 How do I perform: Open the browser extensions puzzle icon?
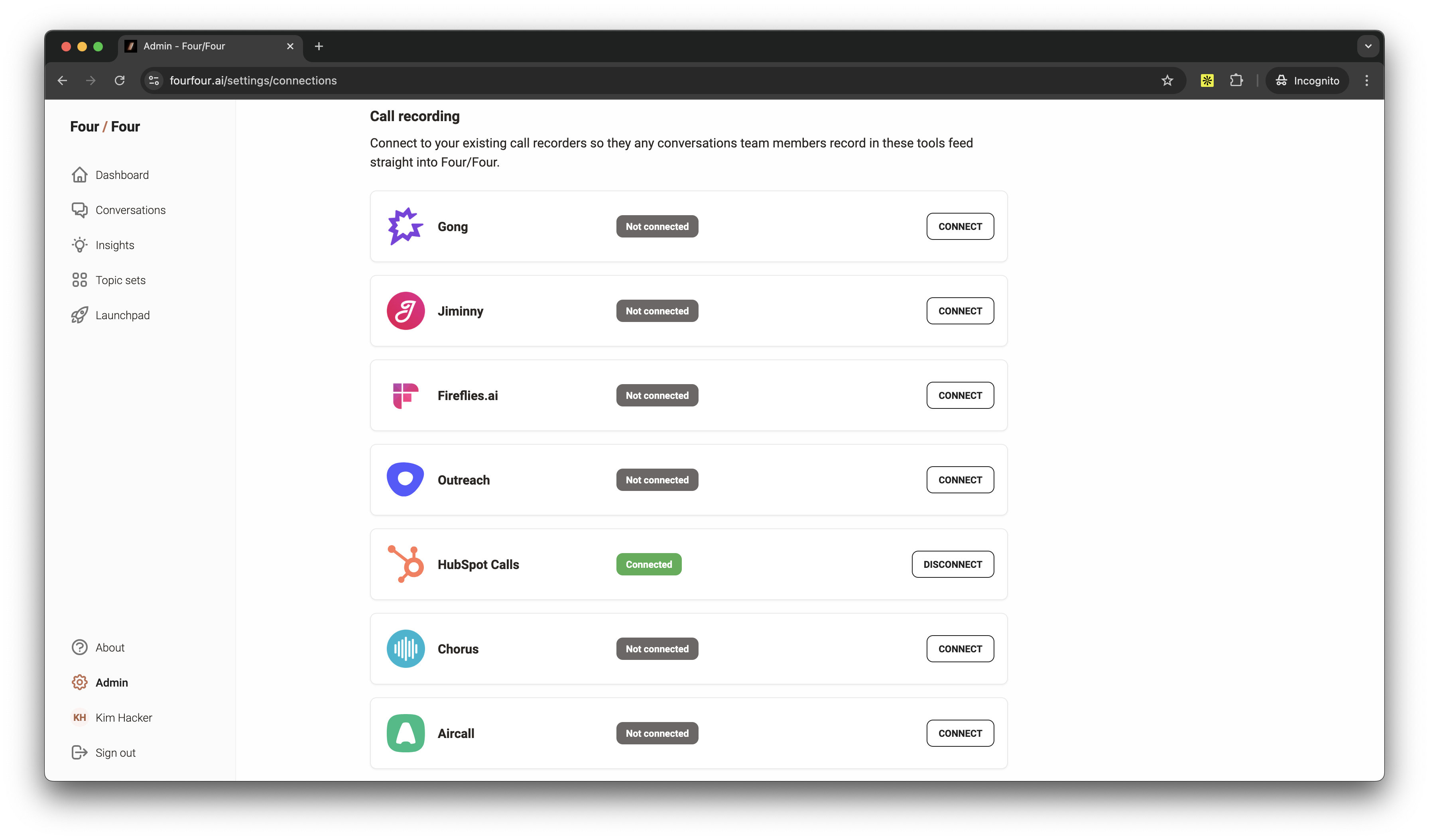(x=1236, y=80)
